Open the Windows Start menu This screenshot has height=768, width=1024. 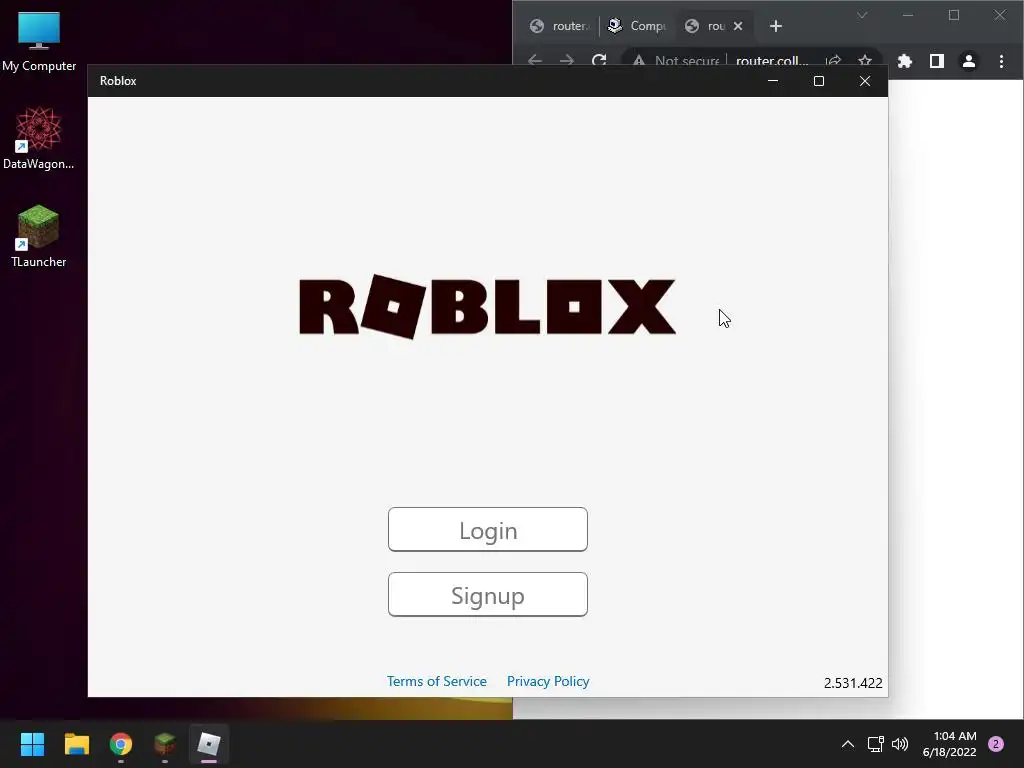coord(32,744)
